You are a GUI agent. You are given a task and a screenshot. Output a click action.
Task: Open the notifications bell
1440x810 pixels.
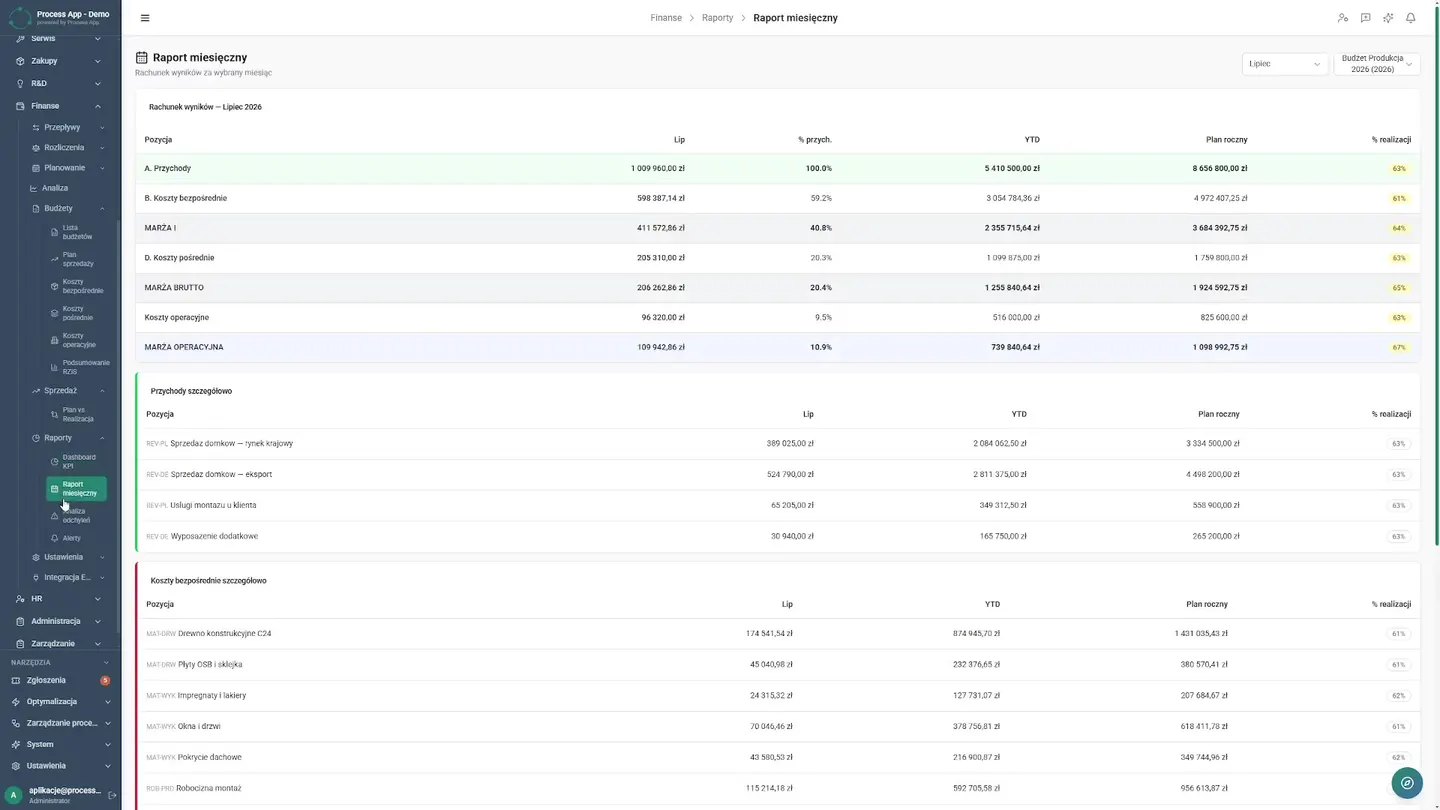point(1411,18)
